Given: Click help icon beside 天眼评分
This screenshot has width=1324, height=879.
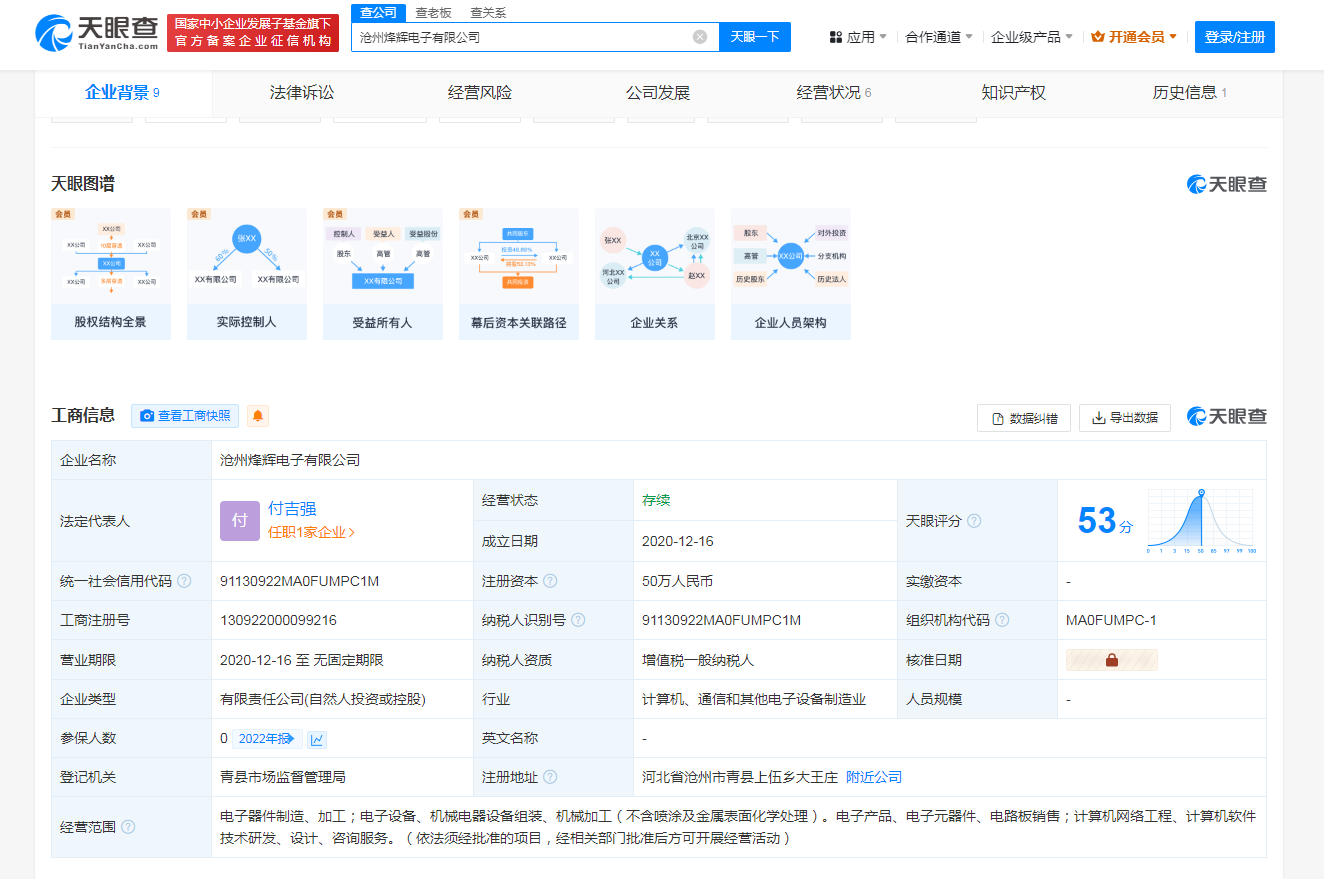Looking at the screenshot, I should [x=974, y=521].
